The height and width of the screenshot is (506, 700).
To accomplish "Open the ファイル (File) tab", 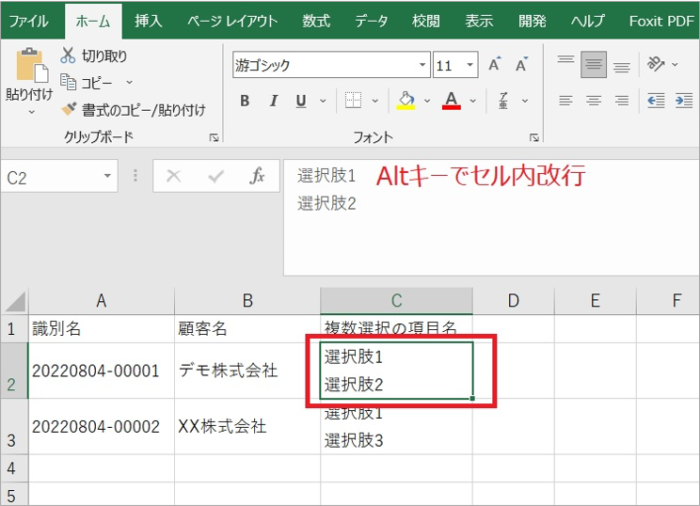I will click(29, 21).
